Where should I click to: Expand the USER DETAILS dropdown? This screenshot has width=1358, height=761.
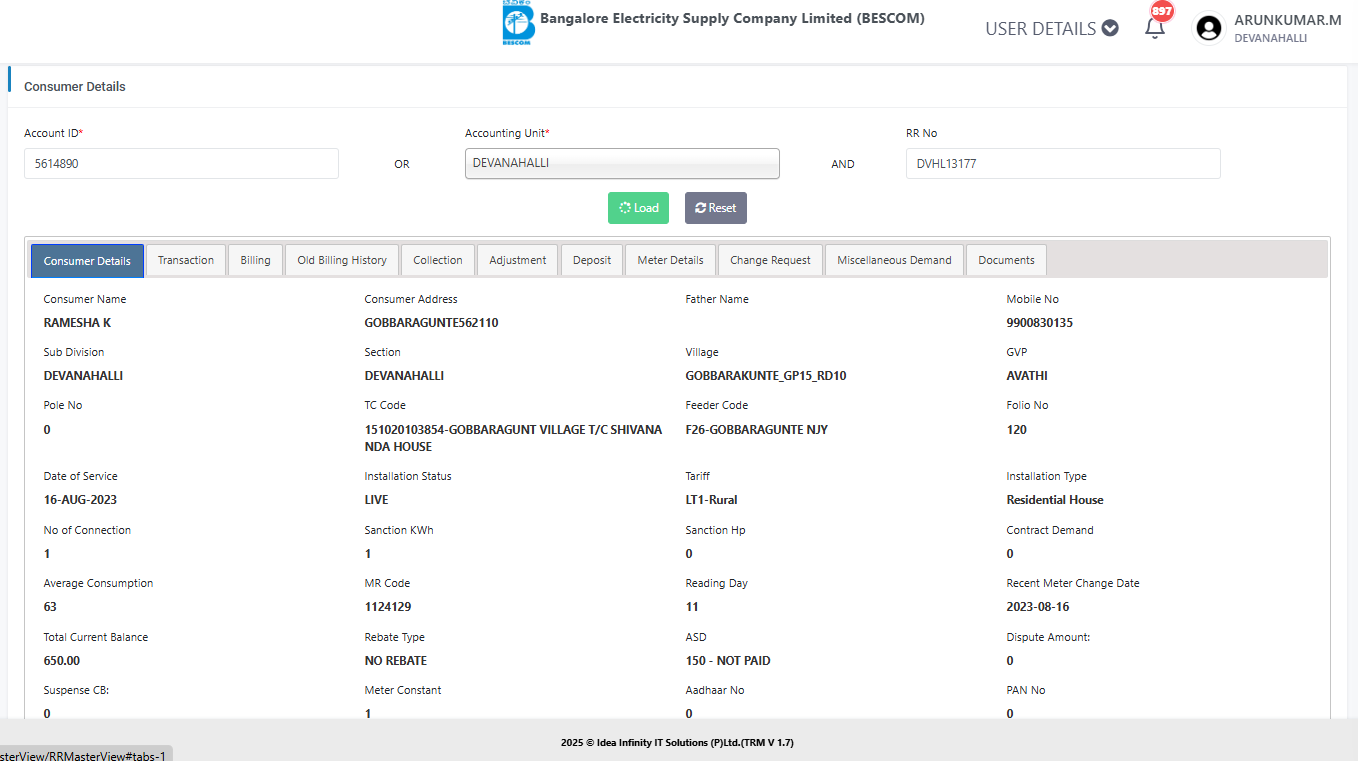(1052, 28)
